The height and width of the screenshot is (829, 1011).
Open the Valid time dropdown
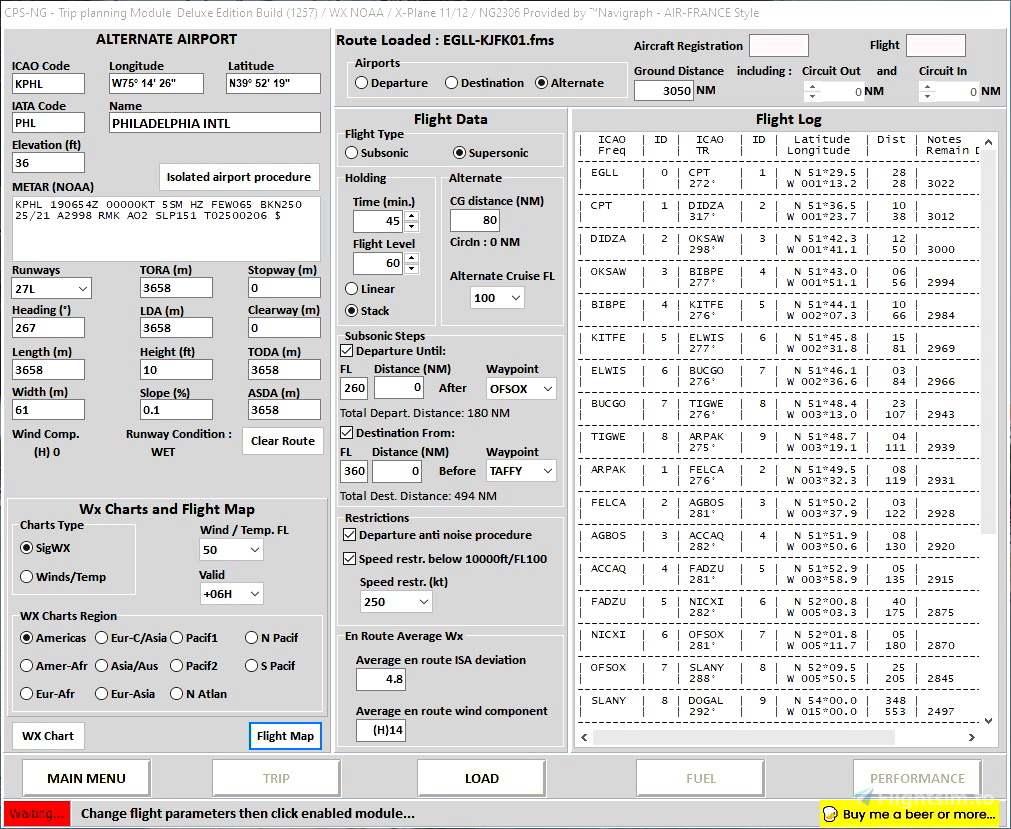[231, 594]
